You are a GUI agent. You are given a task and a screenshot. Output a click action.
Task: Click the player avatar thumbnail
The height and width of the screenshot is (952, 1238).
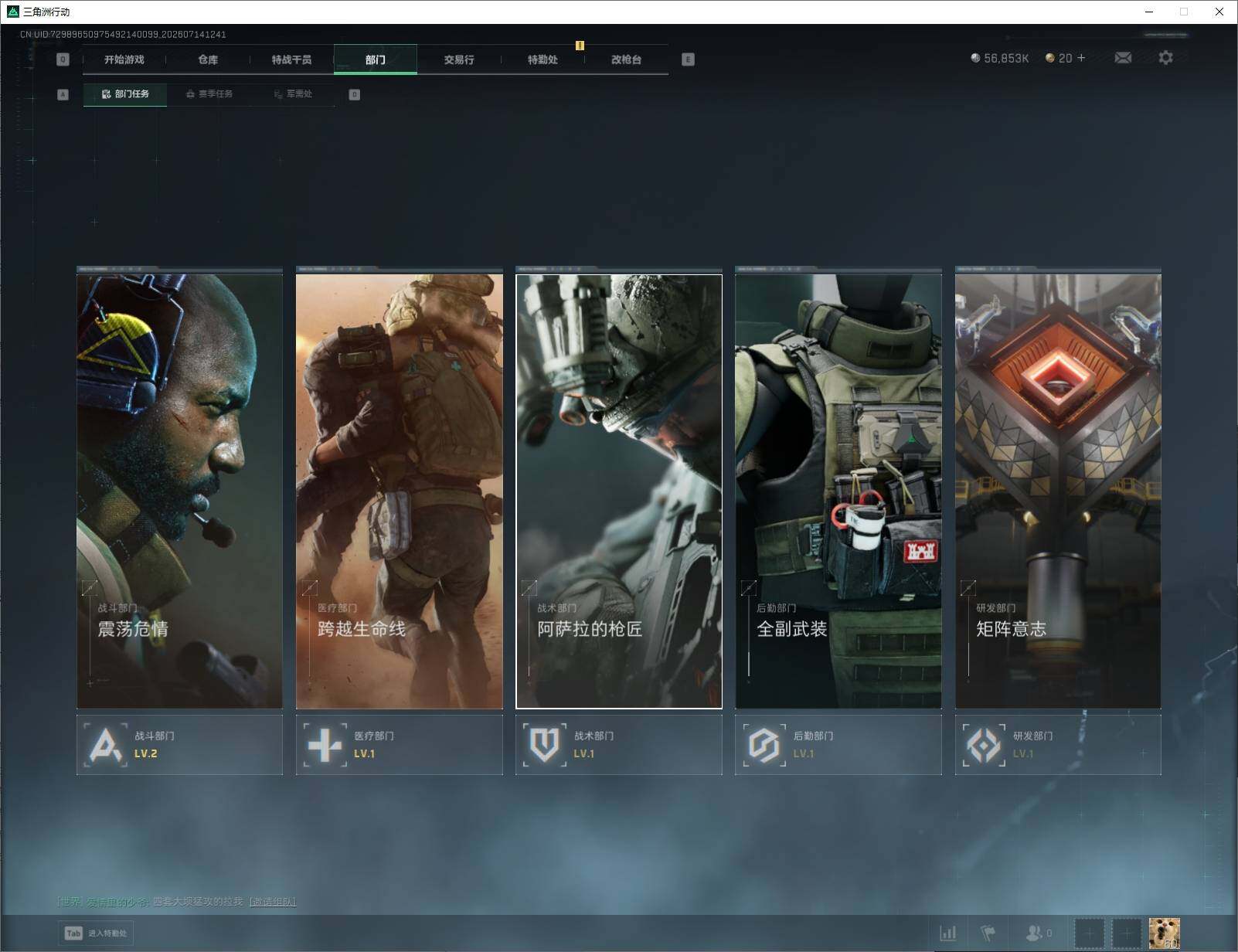[1164, 933]
